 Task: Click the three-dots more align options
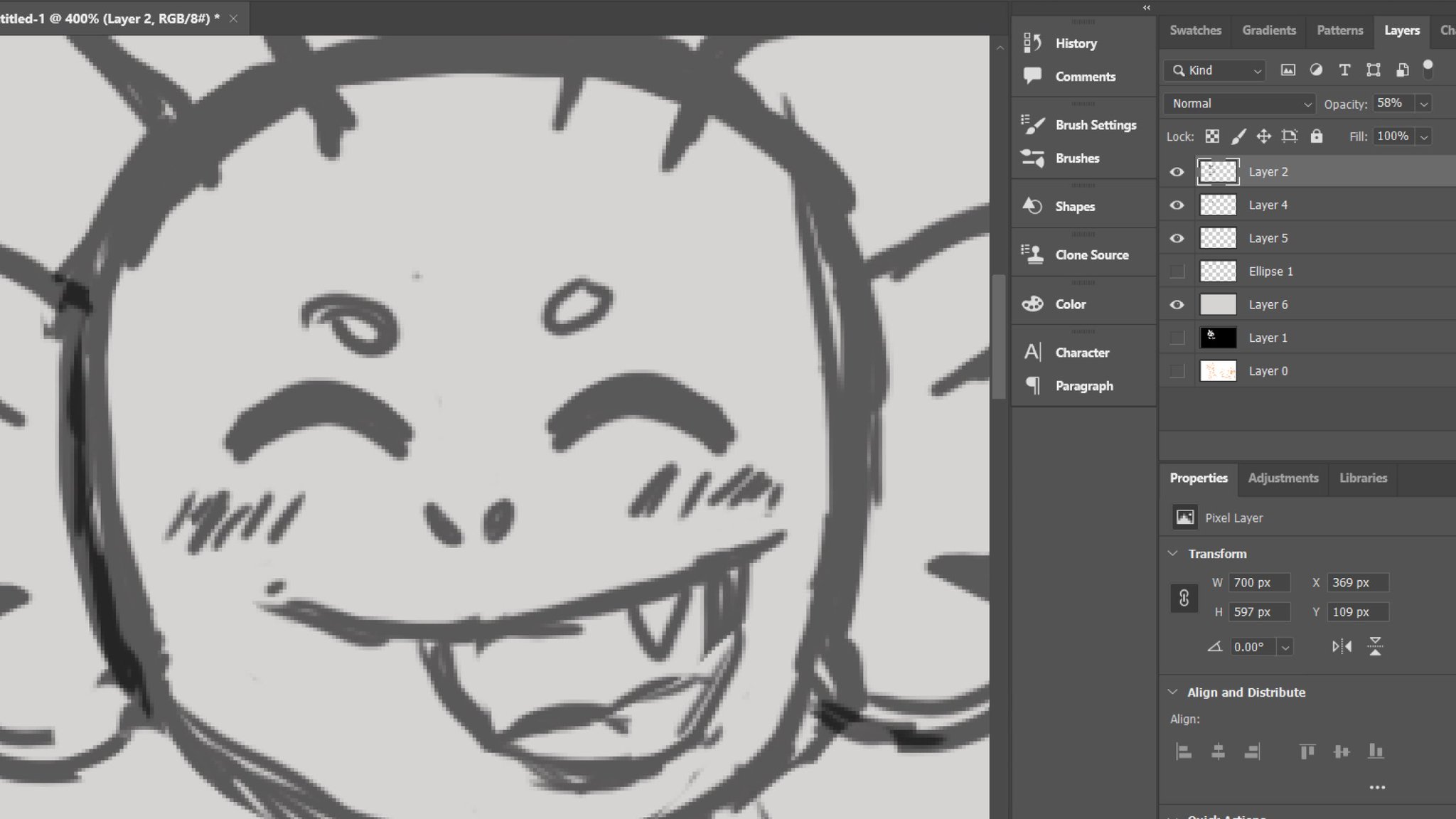[1376, 787]
